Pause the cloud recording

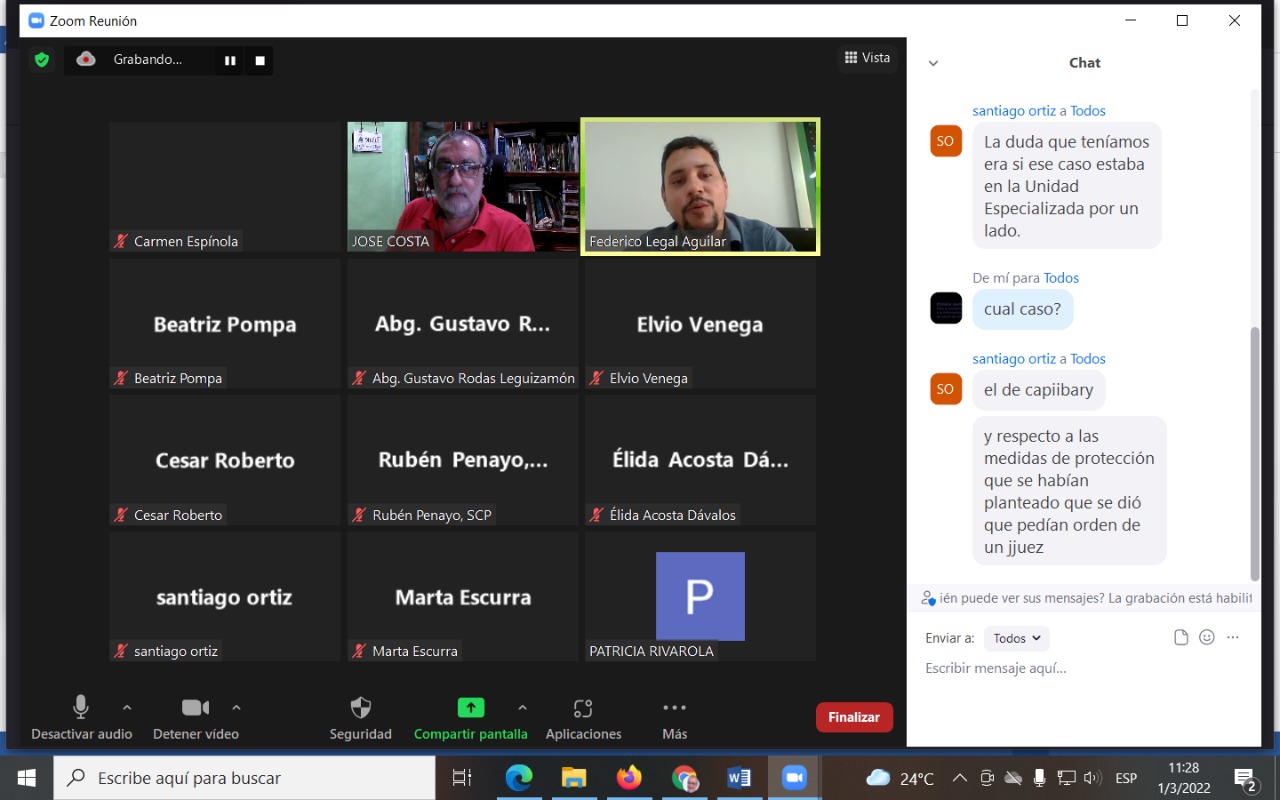coord(230,61)
